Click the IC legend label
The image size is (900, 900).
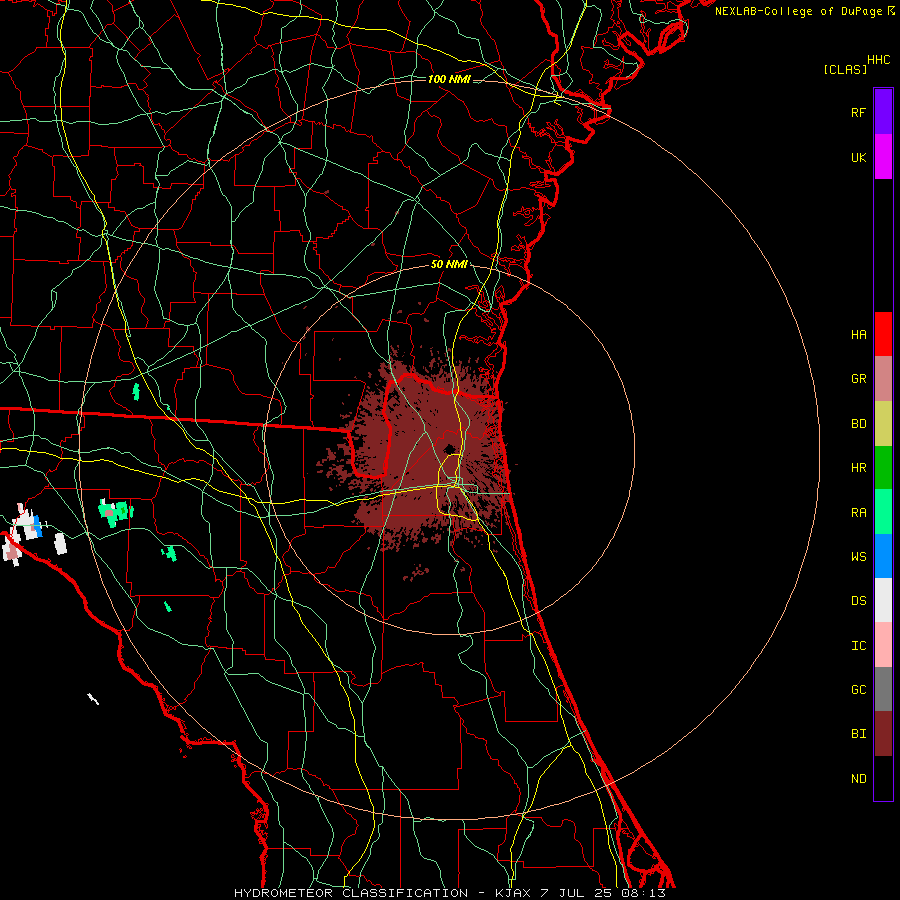(858, 646)
